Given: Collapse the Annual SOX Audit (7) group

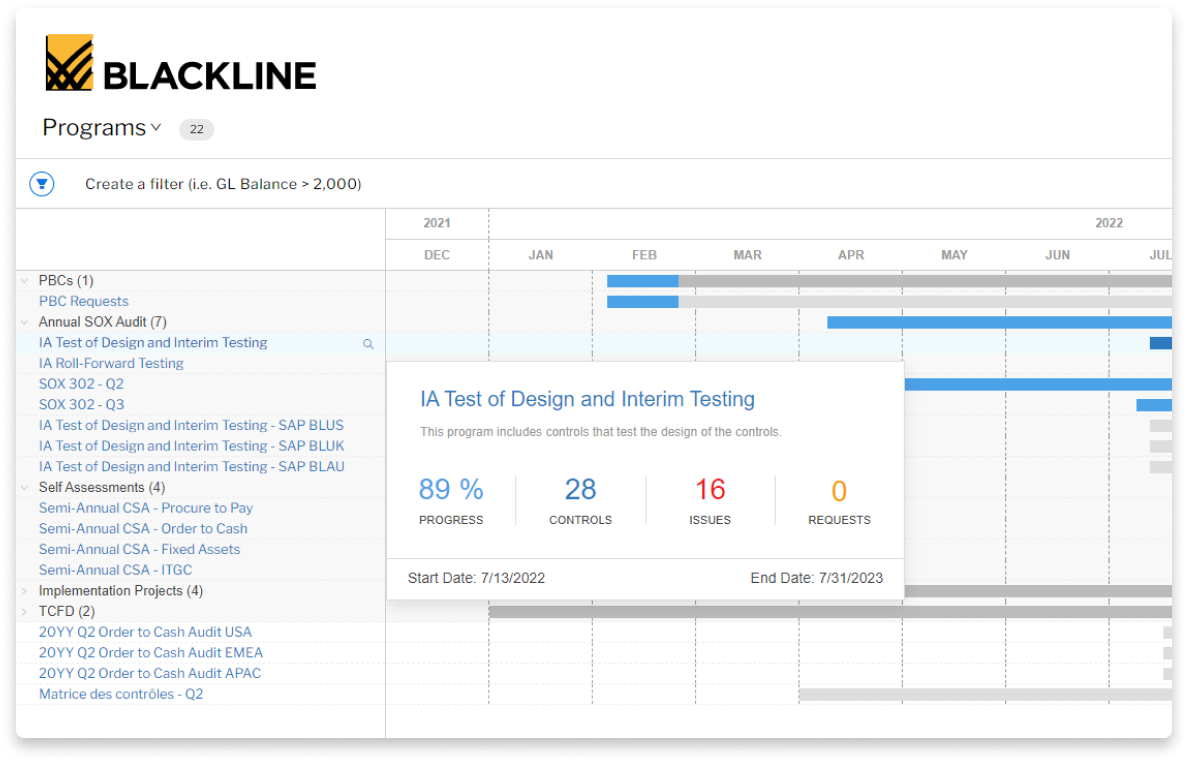Looking at the screenshot, I should pos(25,322).
